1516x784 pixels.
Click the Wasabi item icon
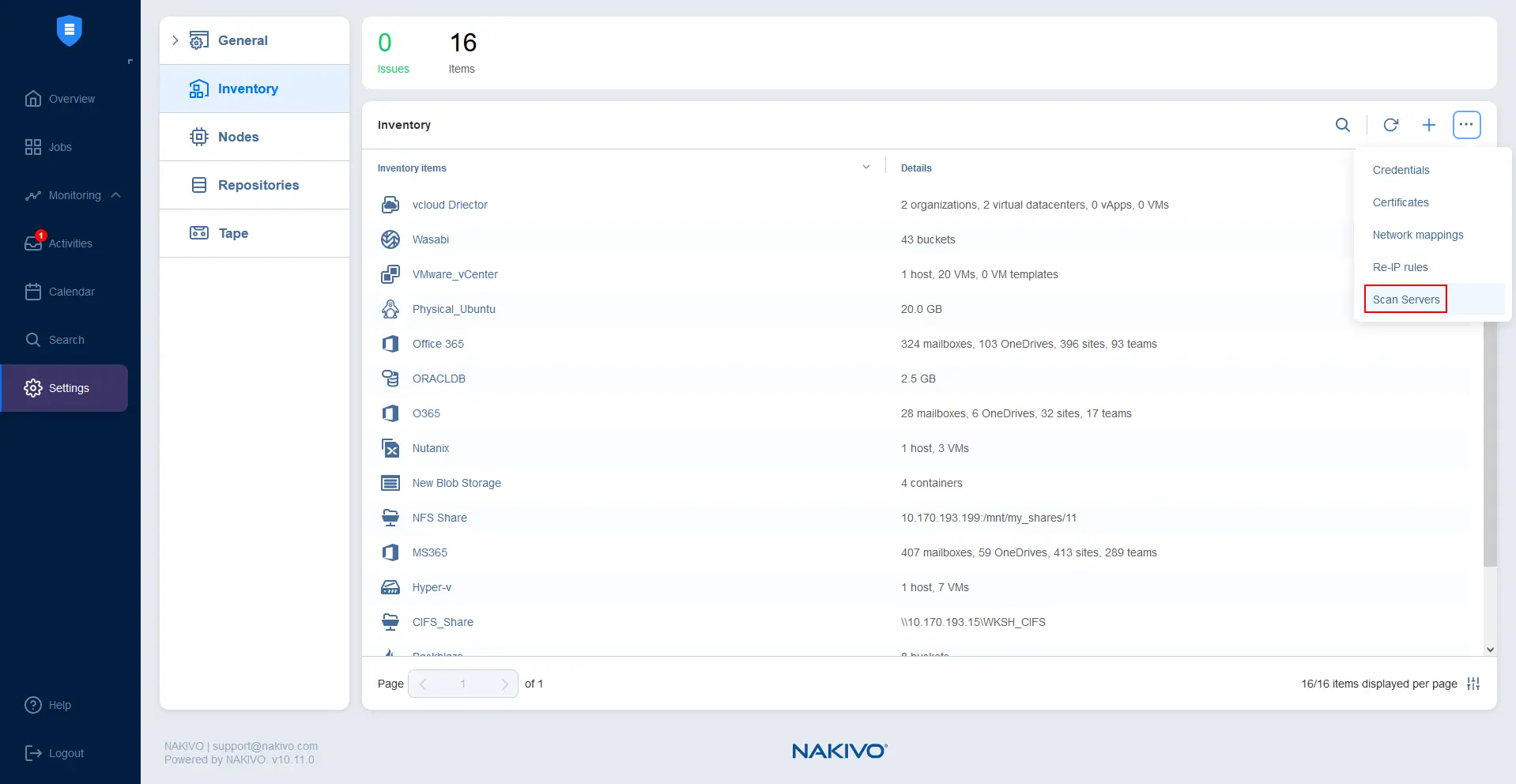[x=390, y=239]
